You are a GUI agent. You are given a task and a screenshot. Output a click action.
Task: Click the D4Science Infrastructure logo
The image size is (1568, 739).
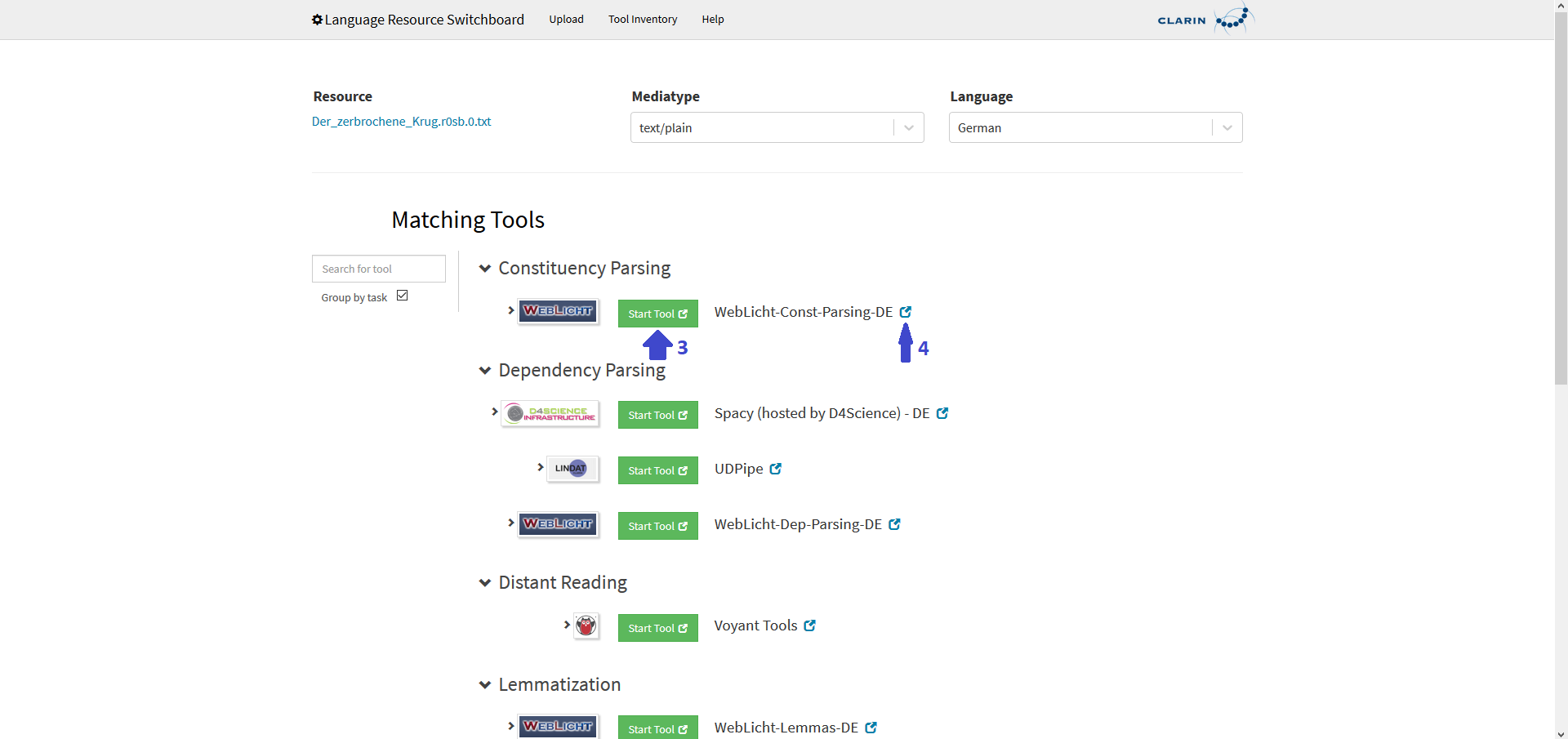(550, 414)
